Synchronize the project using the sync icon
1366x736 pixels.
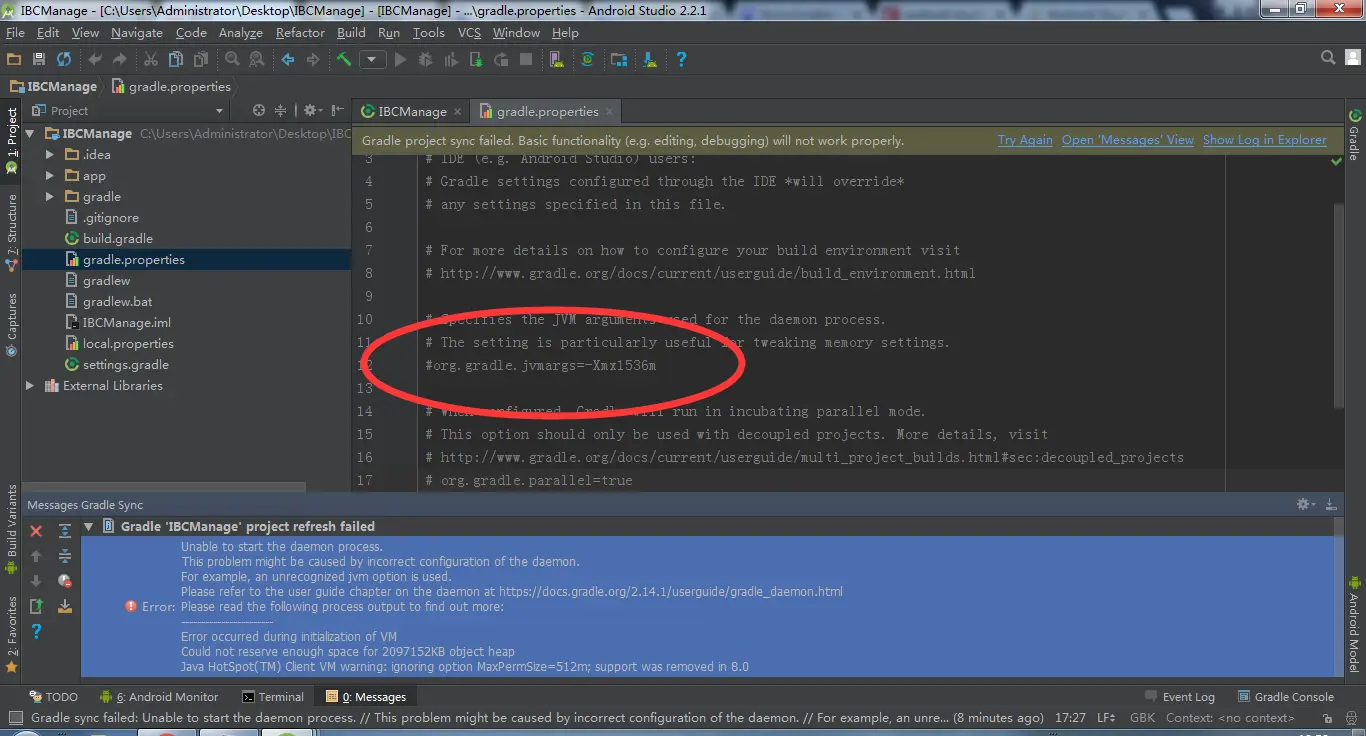click(x=64, y=60)
